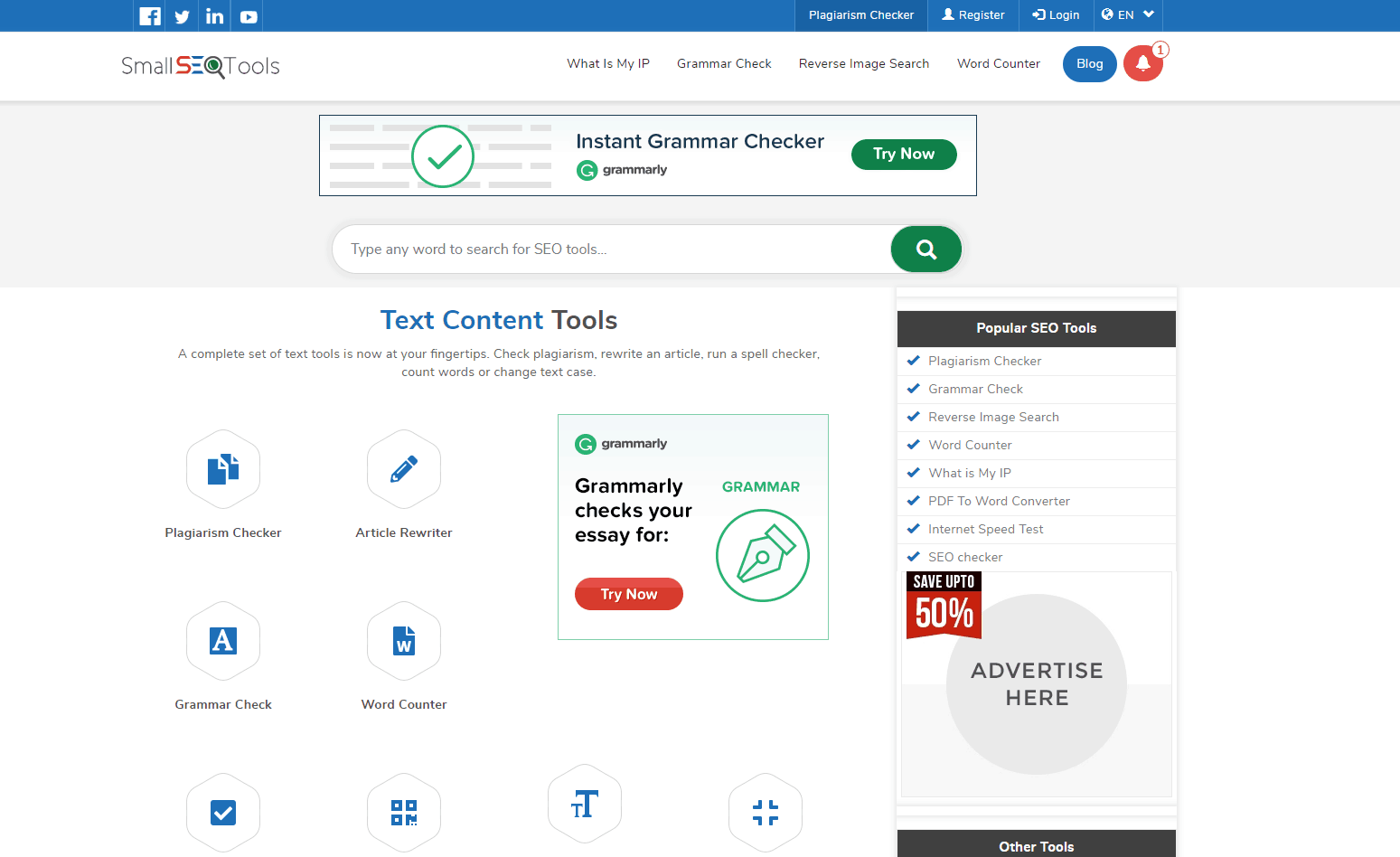Go to Grammar Check menu item
Image resolution: width=1400 pixels, height=857 pixels.
click(724, 63)
